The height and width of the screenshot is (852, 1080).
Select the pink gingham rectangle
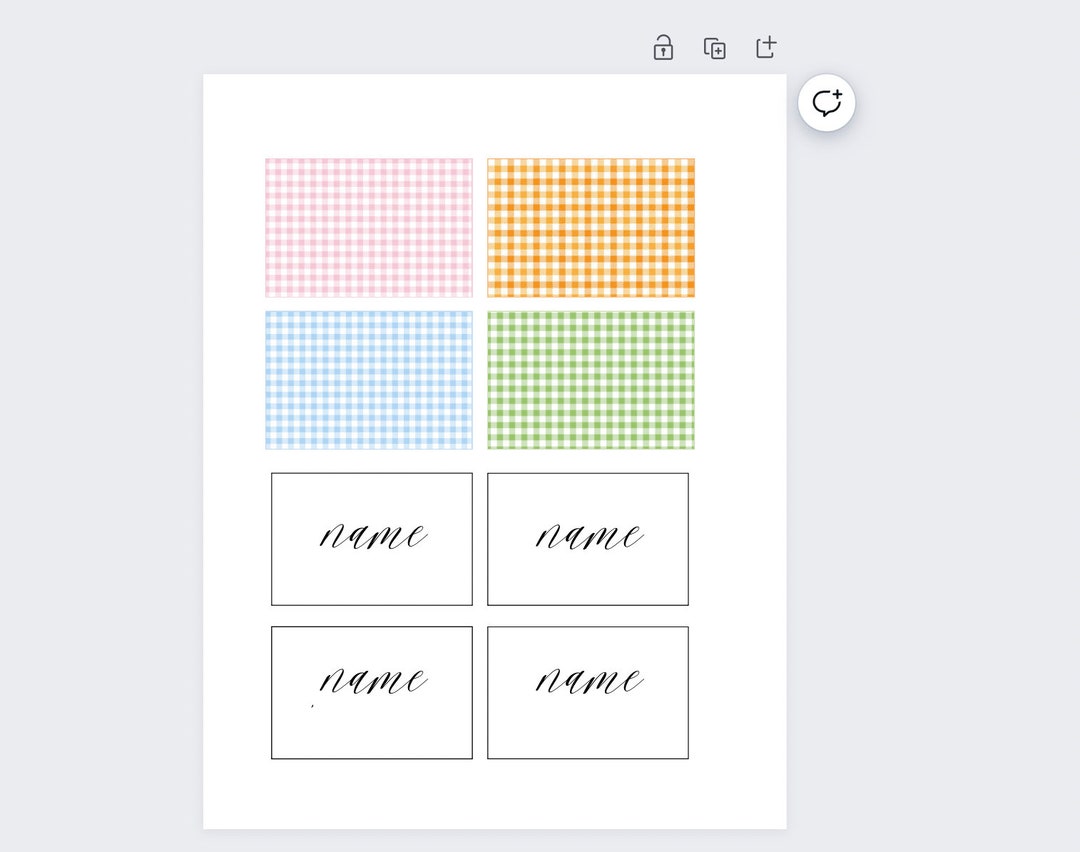368,227
